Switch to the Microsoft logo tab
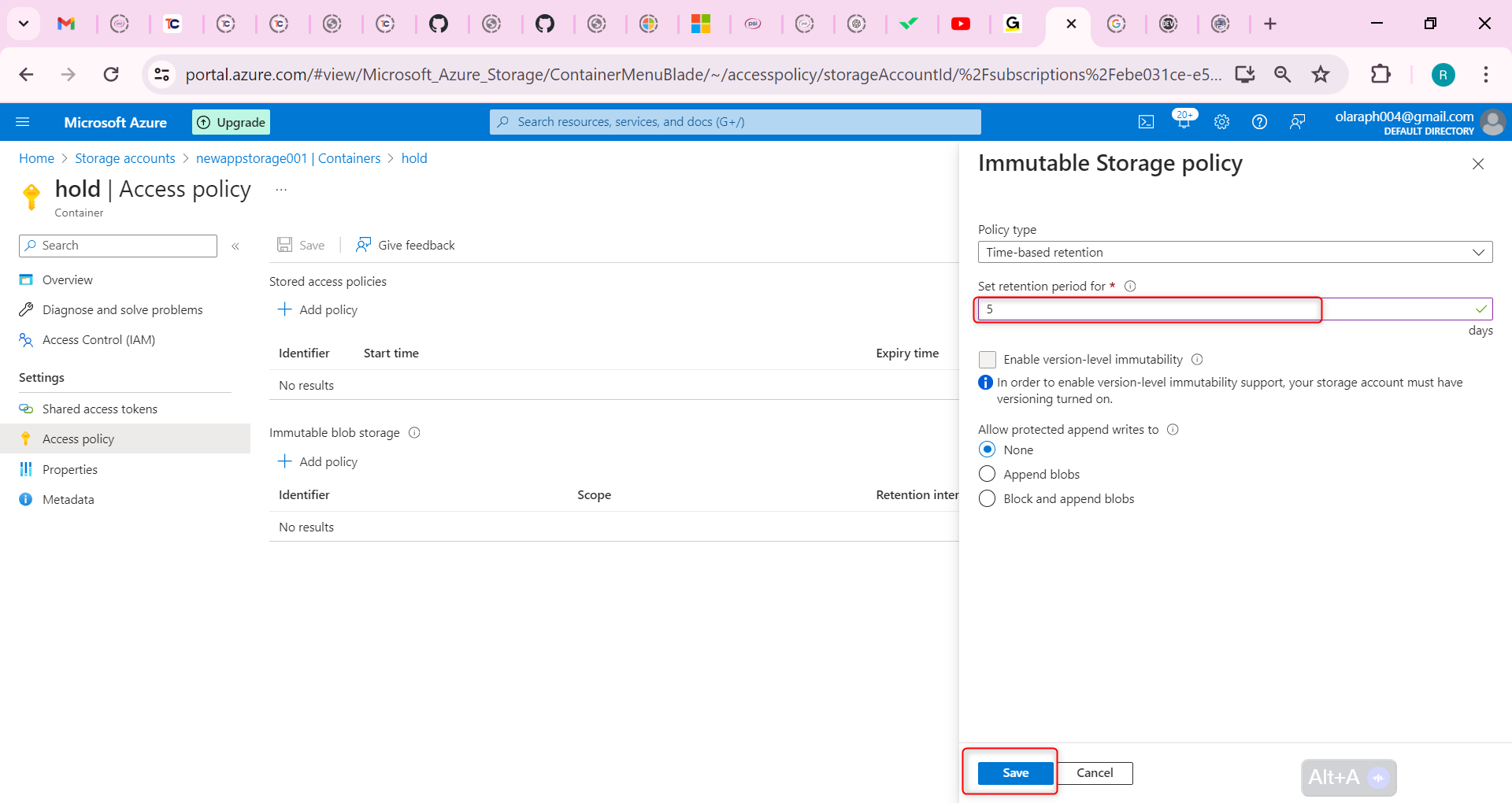 point(701,24)
